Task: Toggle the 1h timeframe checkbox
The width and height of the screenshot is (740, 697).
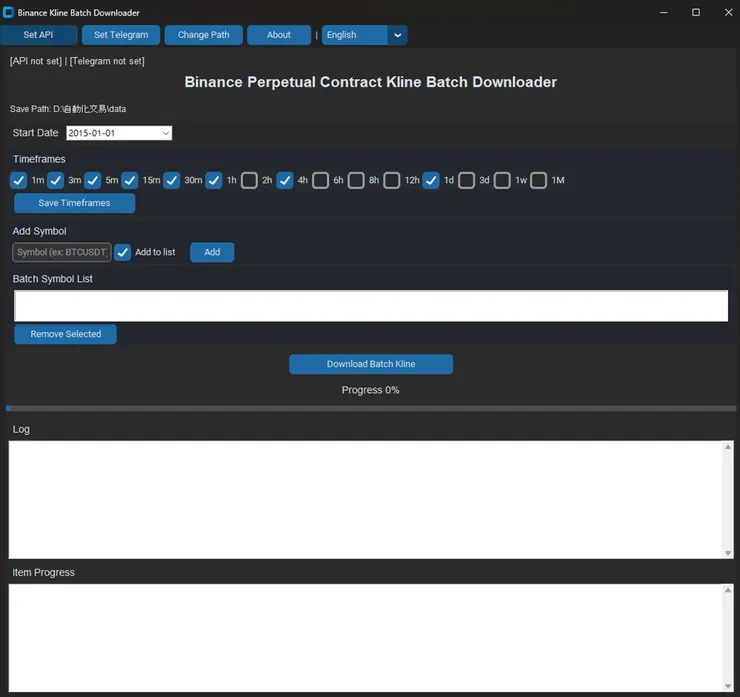Action: pos(213,180)
